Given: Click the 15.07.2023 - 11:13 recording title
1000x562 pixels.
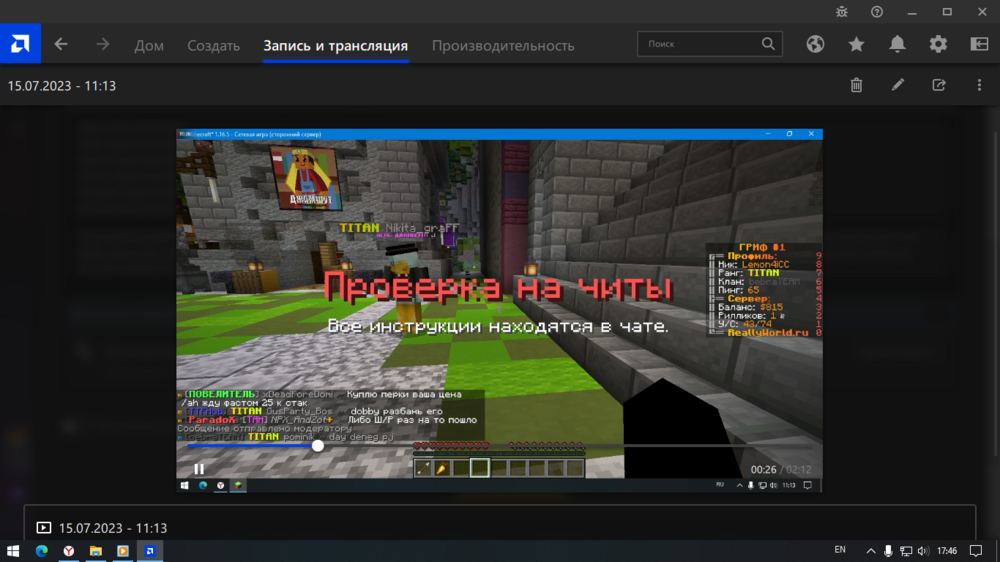Looking at the screenshot, I should tap(62, 85).
